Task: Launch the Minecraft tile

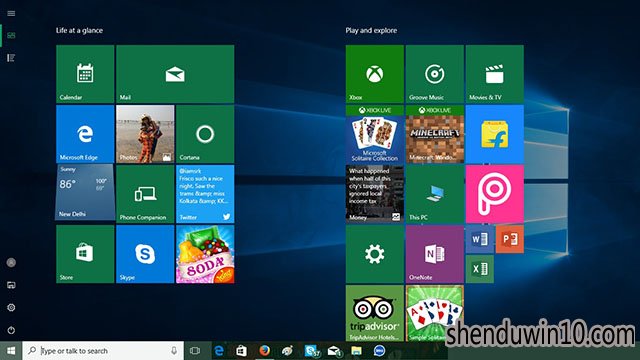Action: (x=435, y=134)
